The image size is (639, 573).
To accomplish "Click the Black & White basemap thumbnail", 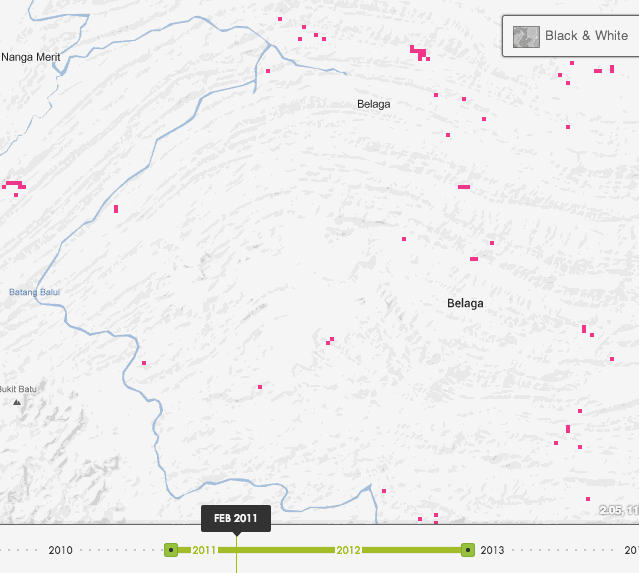I will coord(526,36).
